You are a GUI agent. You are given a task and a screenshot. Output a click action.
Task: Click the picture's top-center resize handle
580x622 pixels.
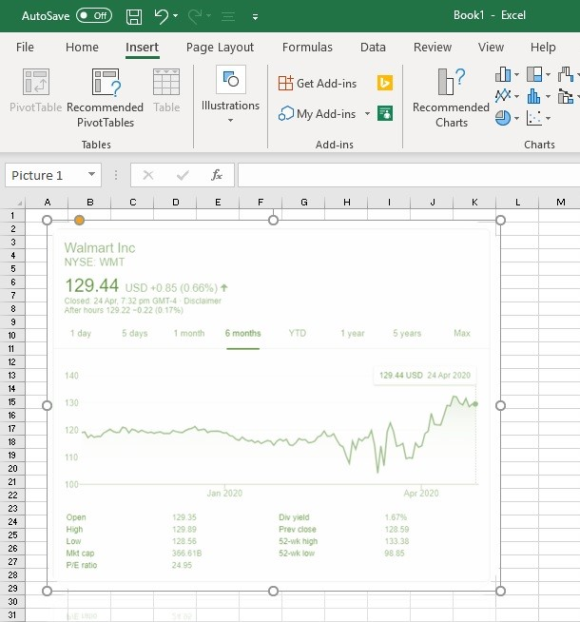pyautogui.click(x=273, y=220)
